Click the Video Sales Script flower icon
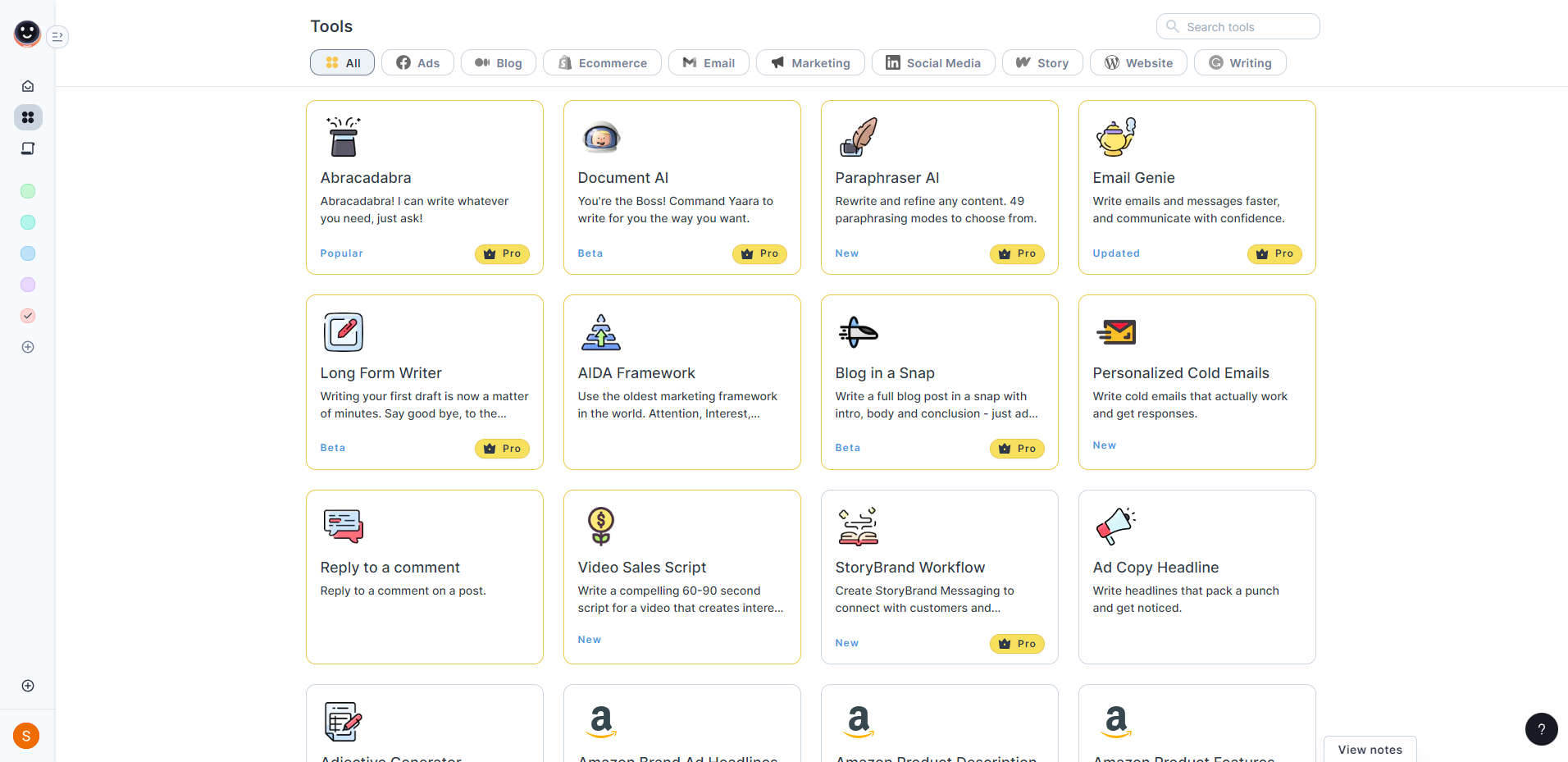Viewport: 1568px width, 762px height. pyautogui.click(x=601, y=527)
